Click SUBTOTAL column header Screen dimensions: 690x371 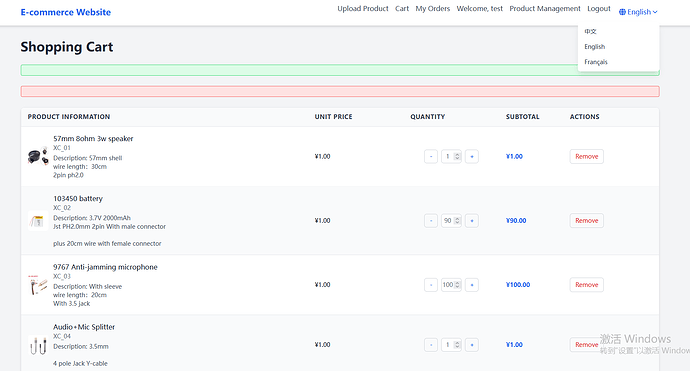[x=522, y=117]
